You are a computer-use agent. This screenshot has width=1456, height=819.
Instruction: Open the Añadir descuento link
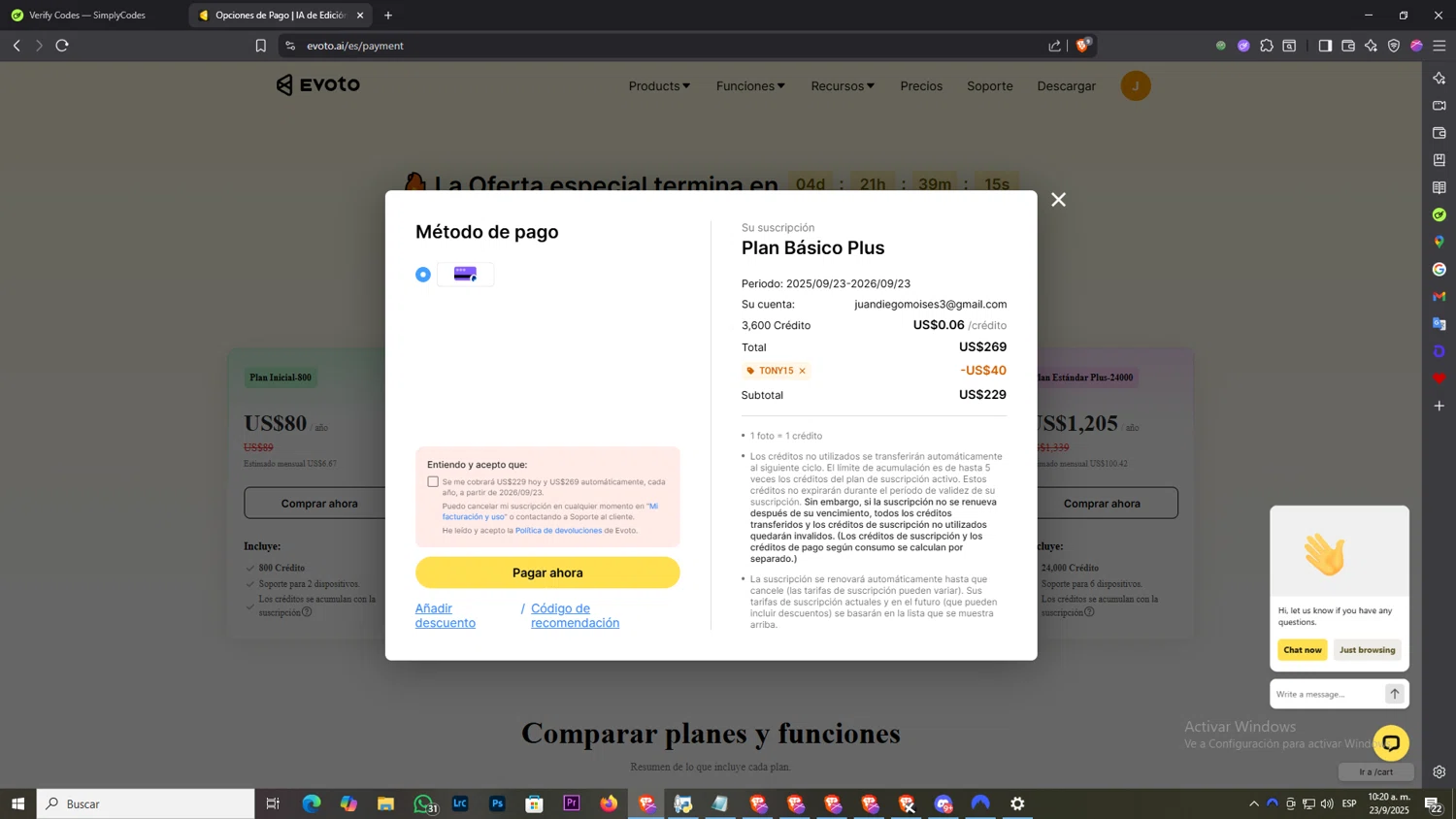click(446, 615)
